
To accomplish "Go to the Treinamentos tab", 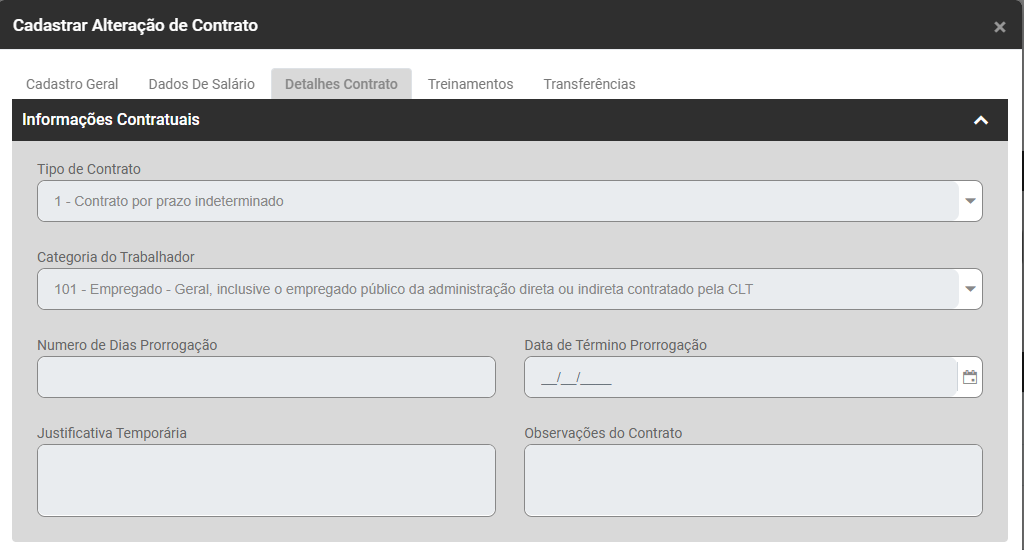I will point(470,84).
